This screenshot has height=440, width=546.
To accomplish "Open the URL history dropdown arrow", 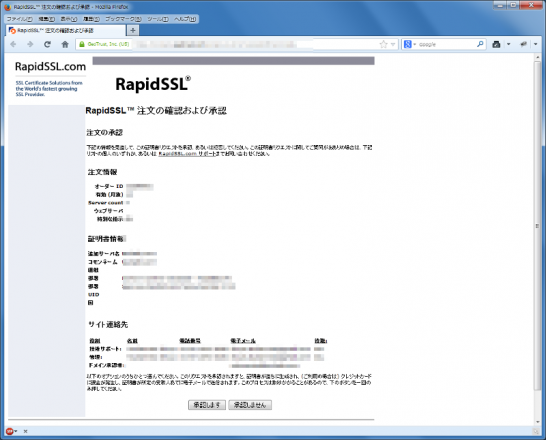I will [x=393, y=45].
